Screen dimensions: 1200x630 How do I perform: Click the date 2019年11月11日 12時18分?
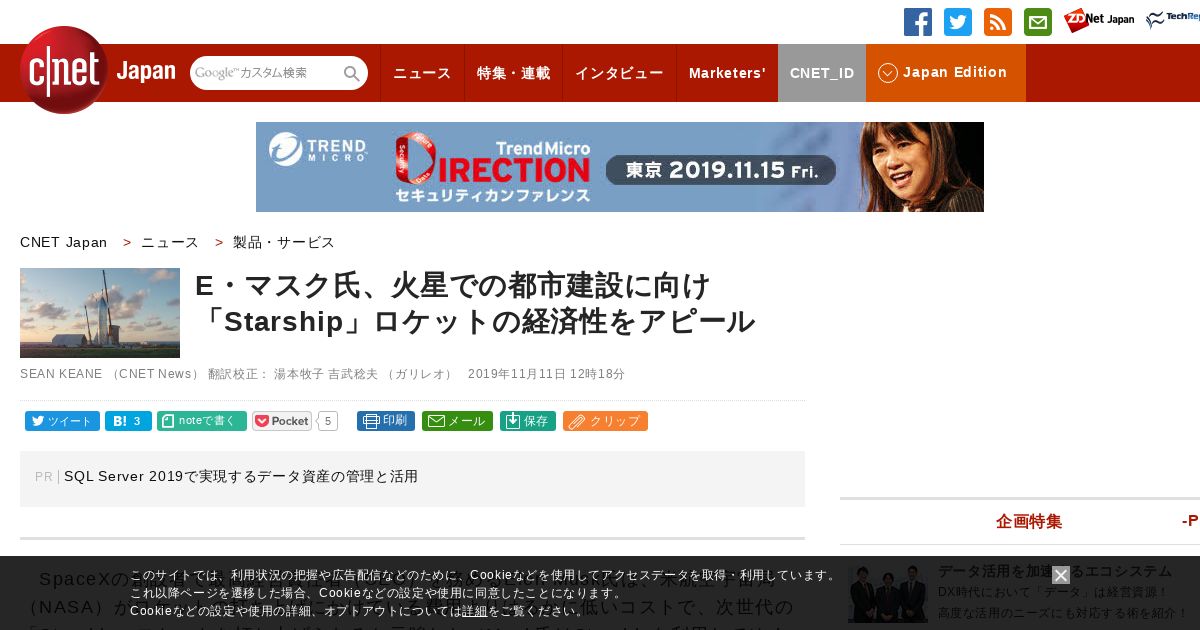(546, 374)
